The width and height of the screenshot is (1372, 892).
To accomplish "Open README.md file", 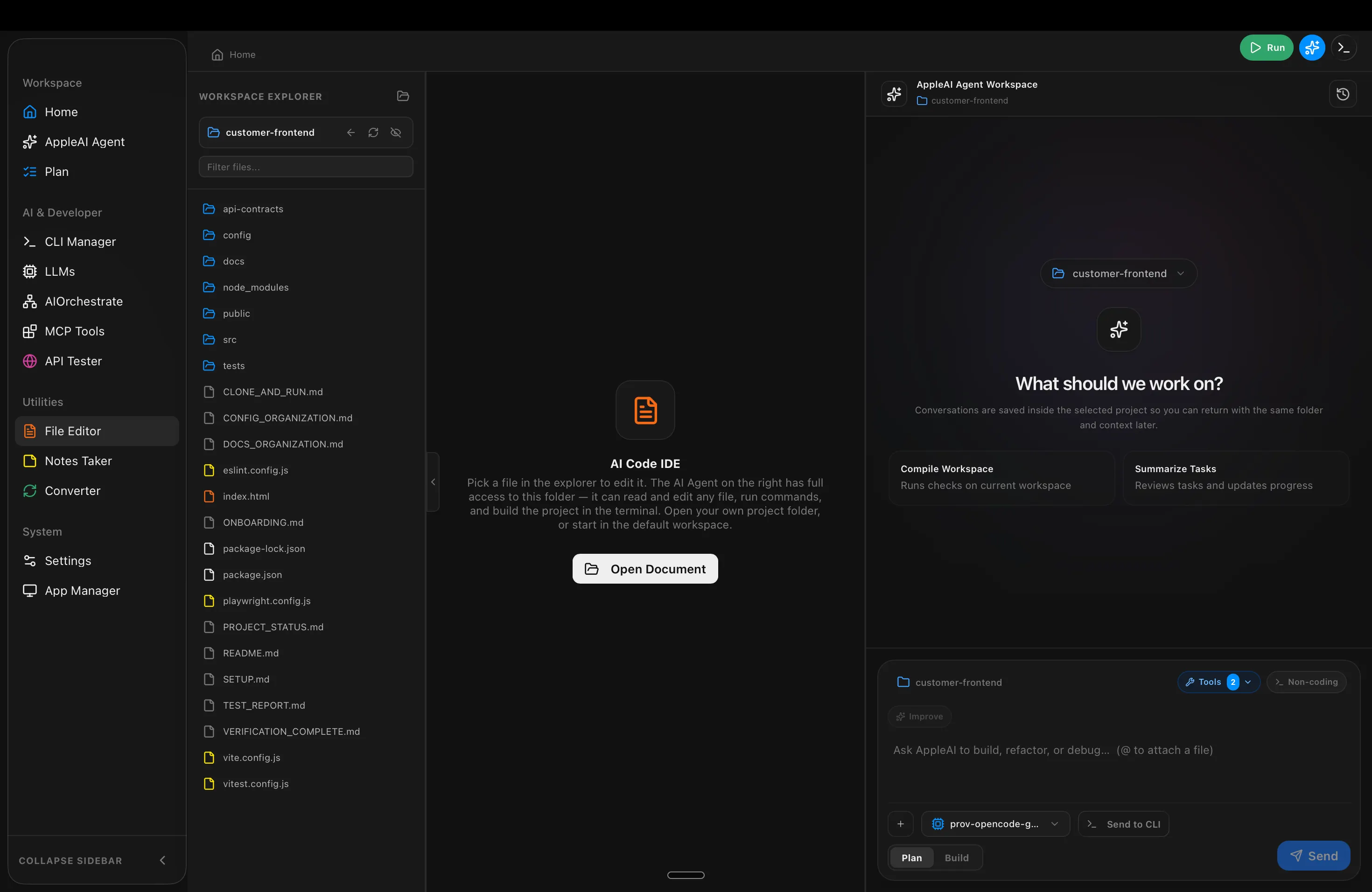I will tap(306, 653).
